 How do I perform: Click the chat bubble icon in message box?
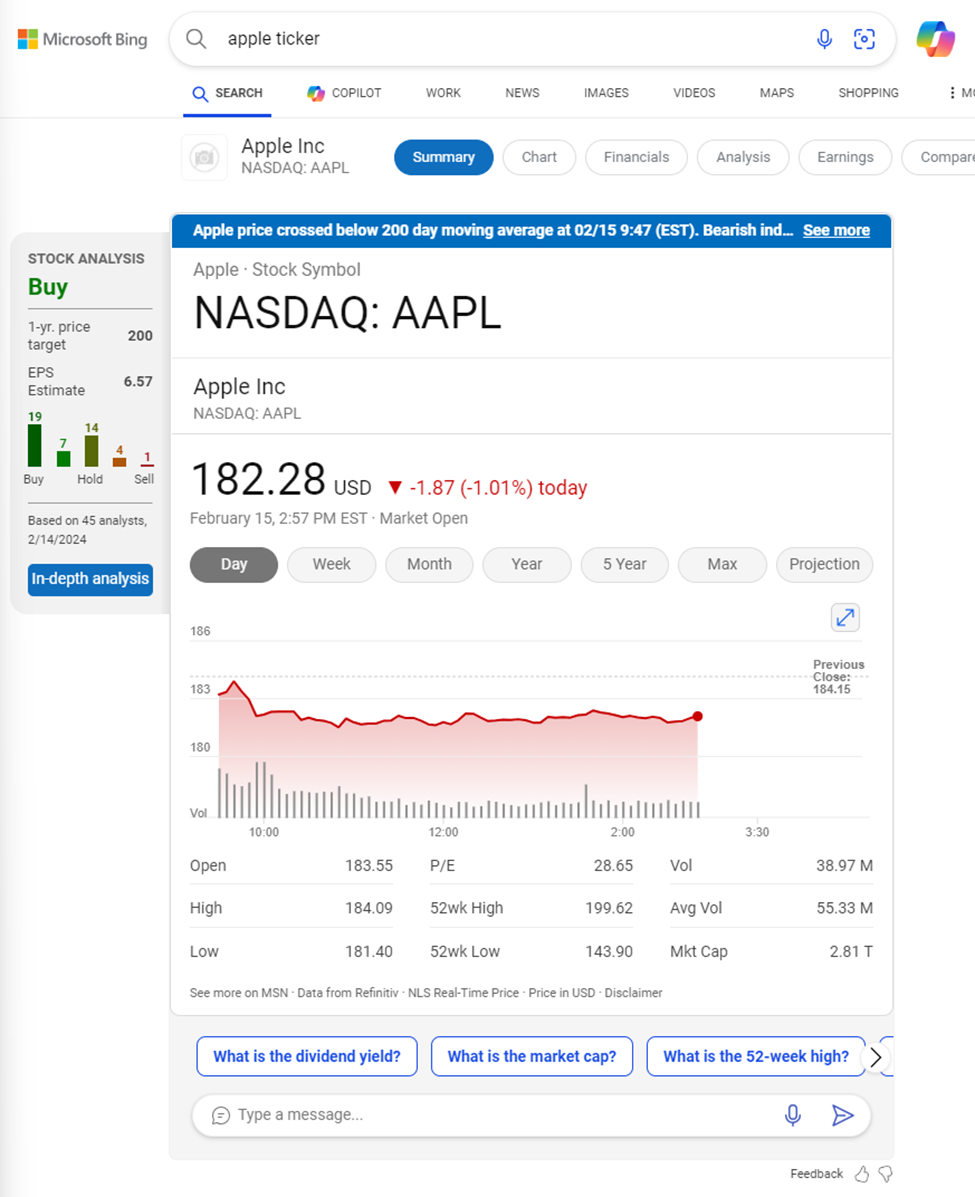pyautogui.click(x=221, y=1115)
